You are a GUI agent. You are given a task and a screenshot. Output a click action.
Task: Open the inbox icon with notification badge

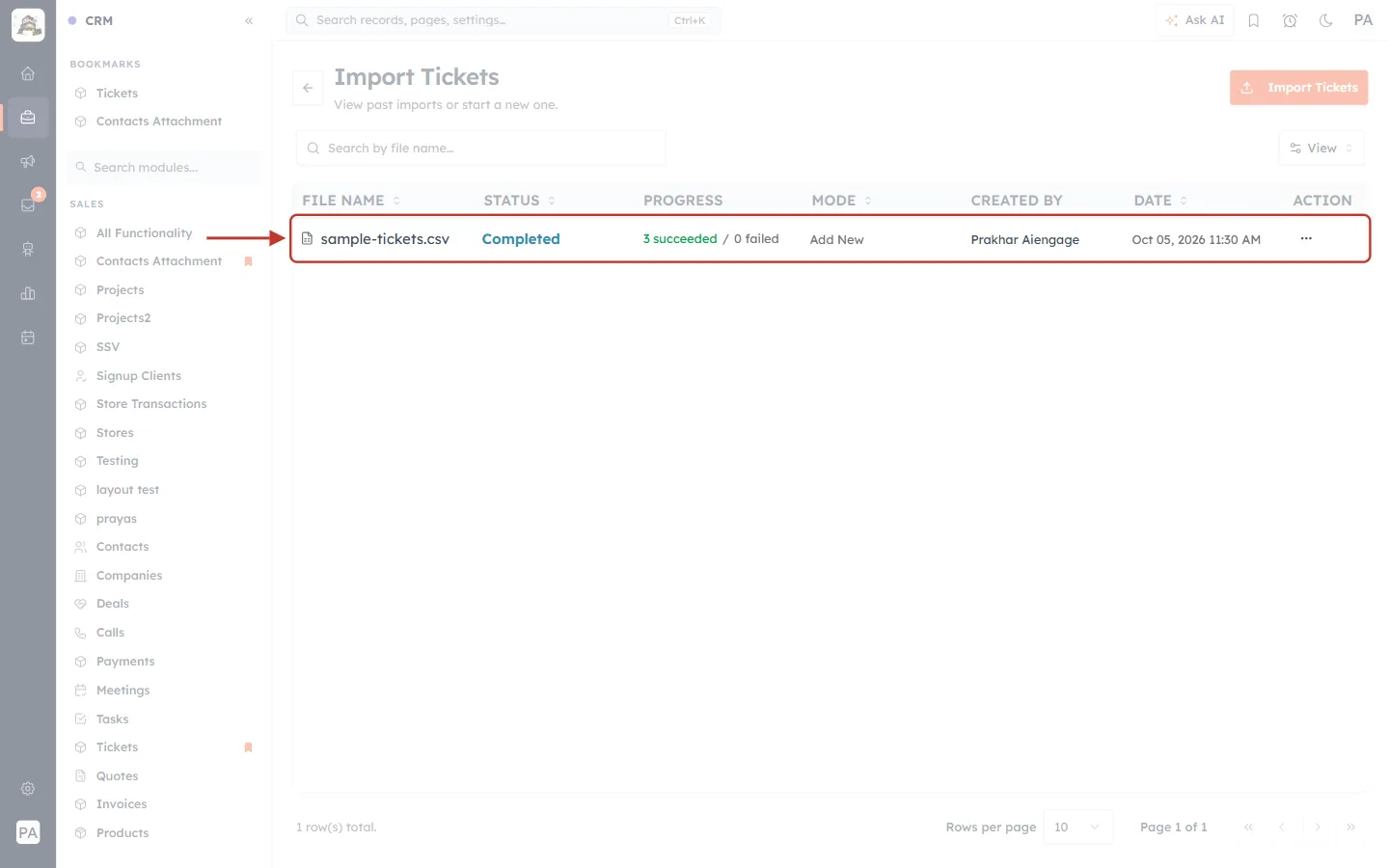tap(28, 204)
